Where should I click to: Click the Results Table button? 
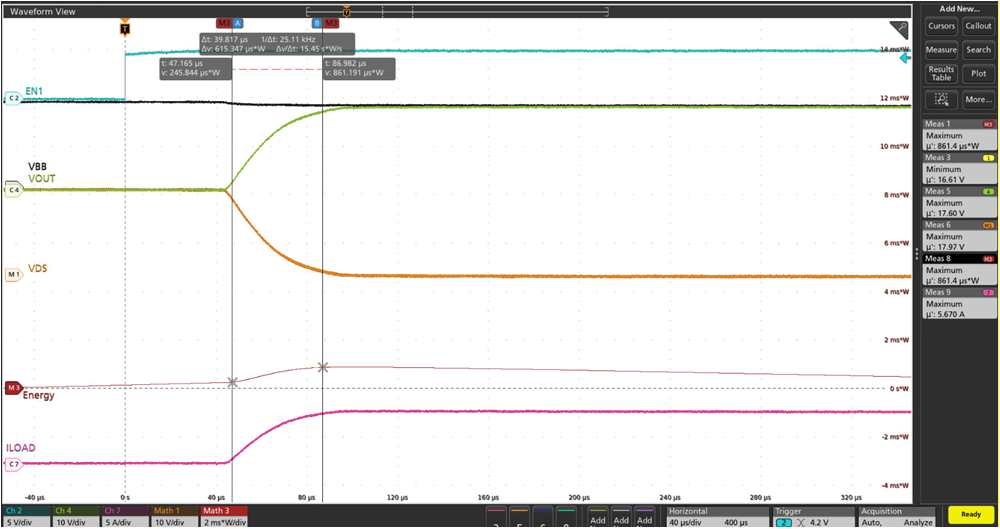pos(941,74)
